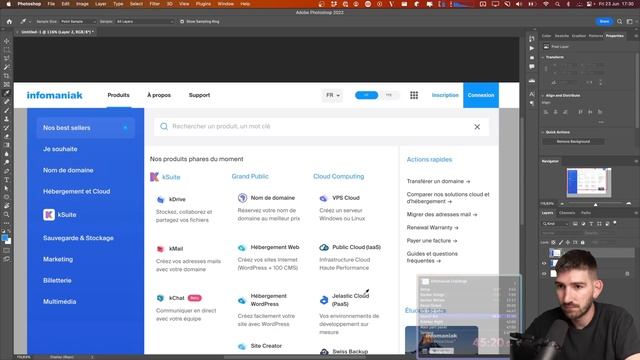Open the Sample Size dropdown
The height and width of the screenshot is (360, 640).
(x=78, y=21)
